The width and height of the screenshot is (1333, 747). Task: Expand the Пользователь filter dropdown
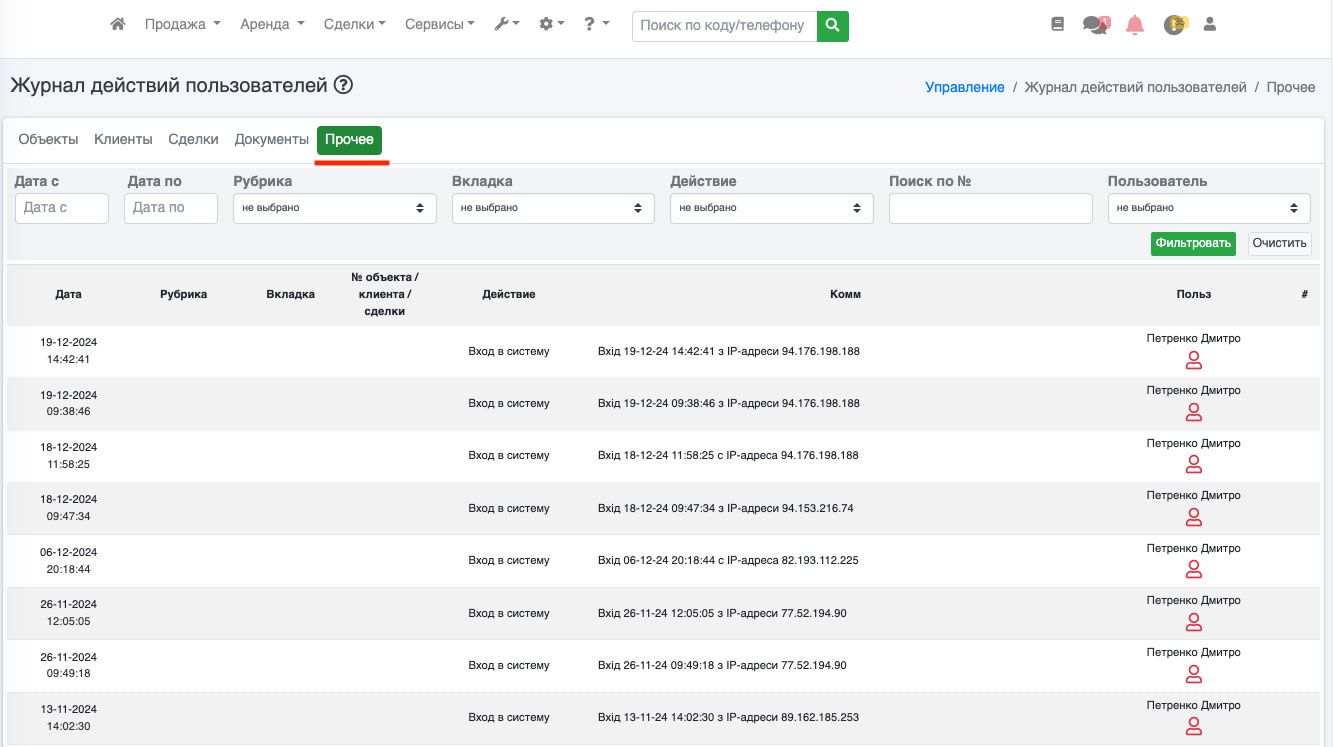click(1208, 208)
